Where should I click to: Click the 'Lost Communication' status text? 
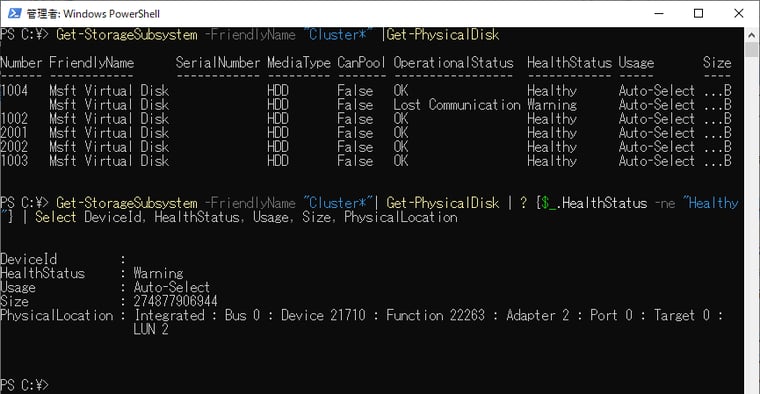457,105
